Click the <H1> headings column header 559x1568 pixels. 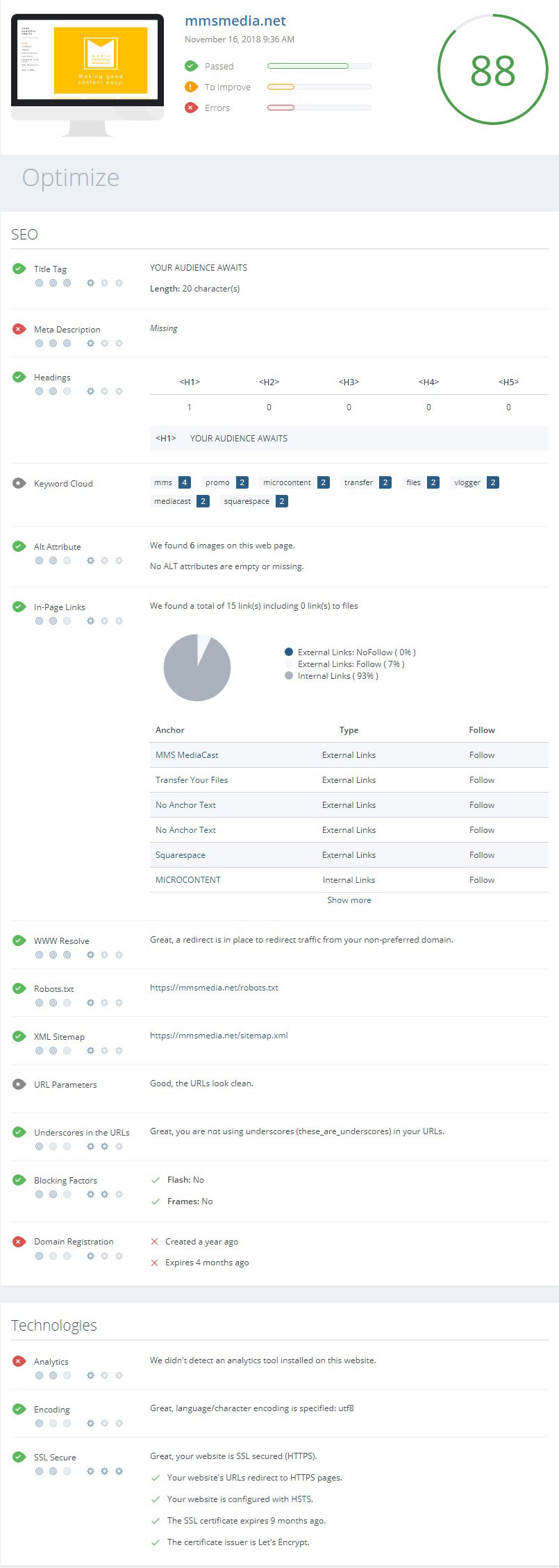click(x=190, y=382)
